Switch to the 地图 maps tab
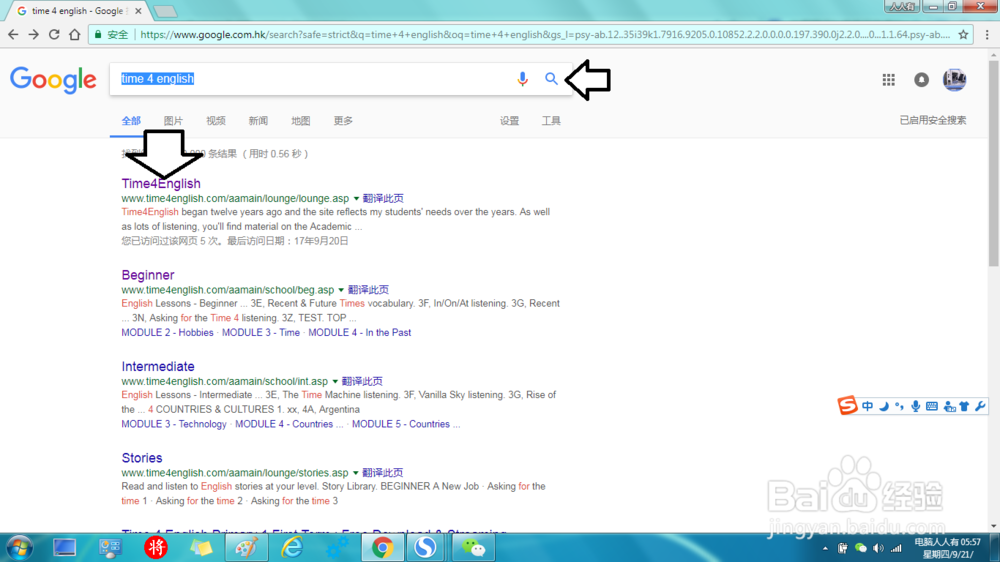The width and height of the screenshot is (1000, 562). click(x=300, y=121)
